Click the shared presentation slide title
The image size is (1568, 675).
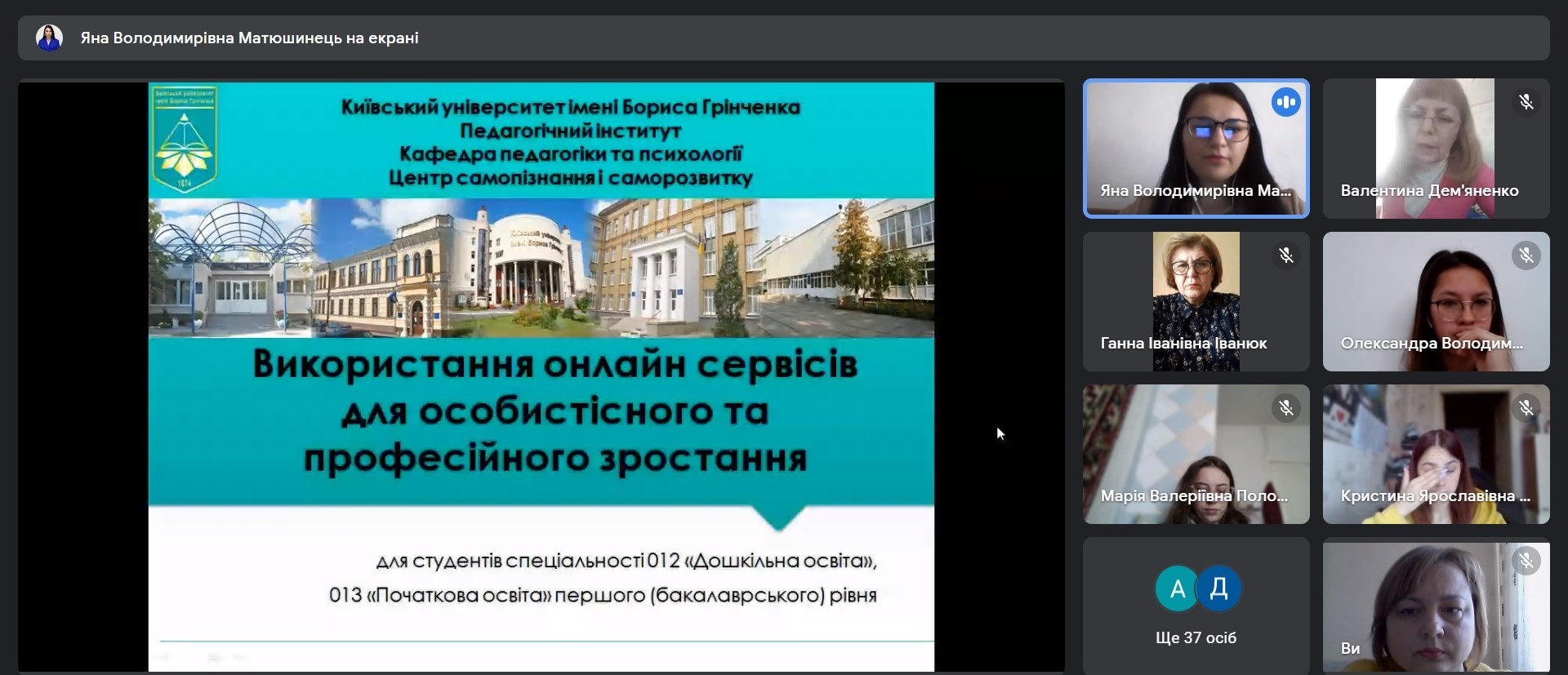pos(555,411)
